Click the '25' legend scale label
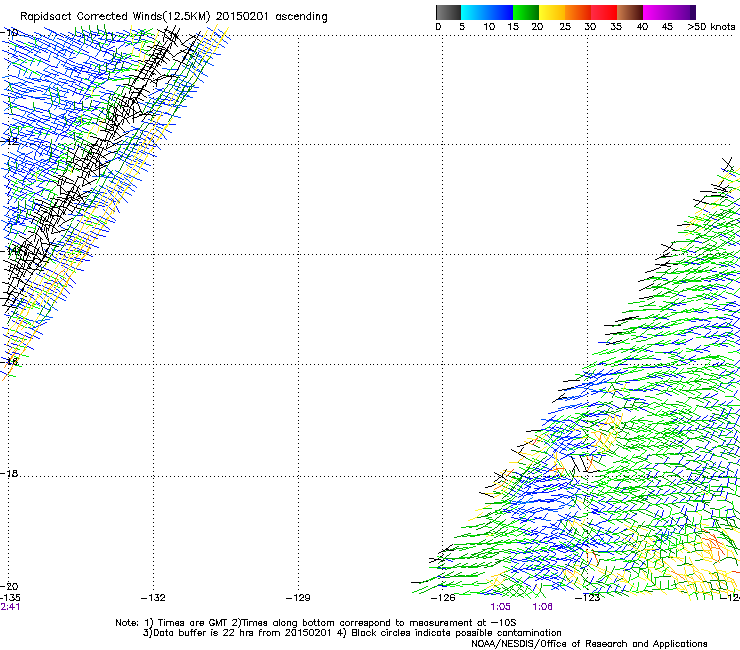 [x=565, y=27]
